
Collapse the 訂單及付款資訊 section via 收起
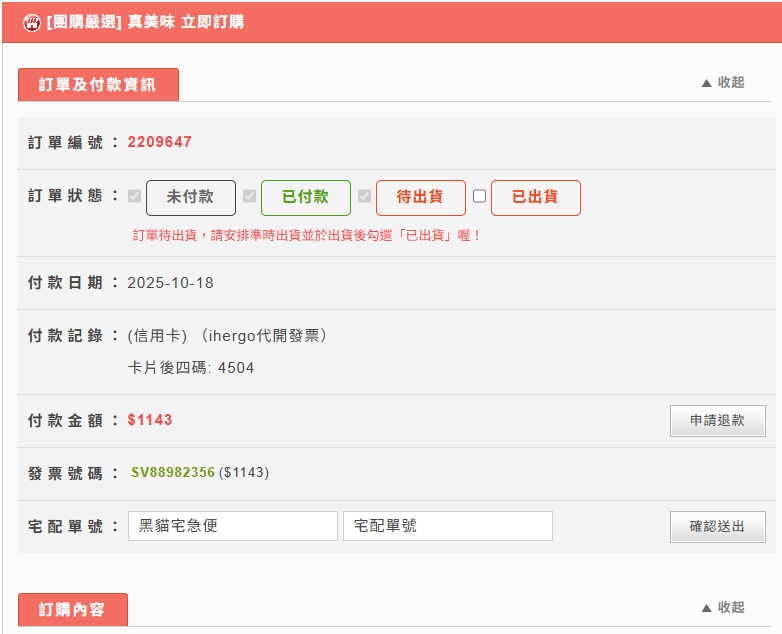tap(723, 83)
